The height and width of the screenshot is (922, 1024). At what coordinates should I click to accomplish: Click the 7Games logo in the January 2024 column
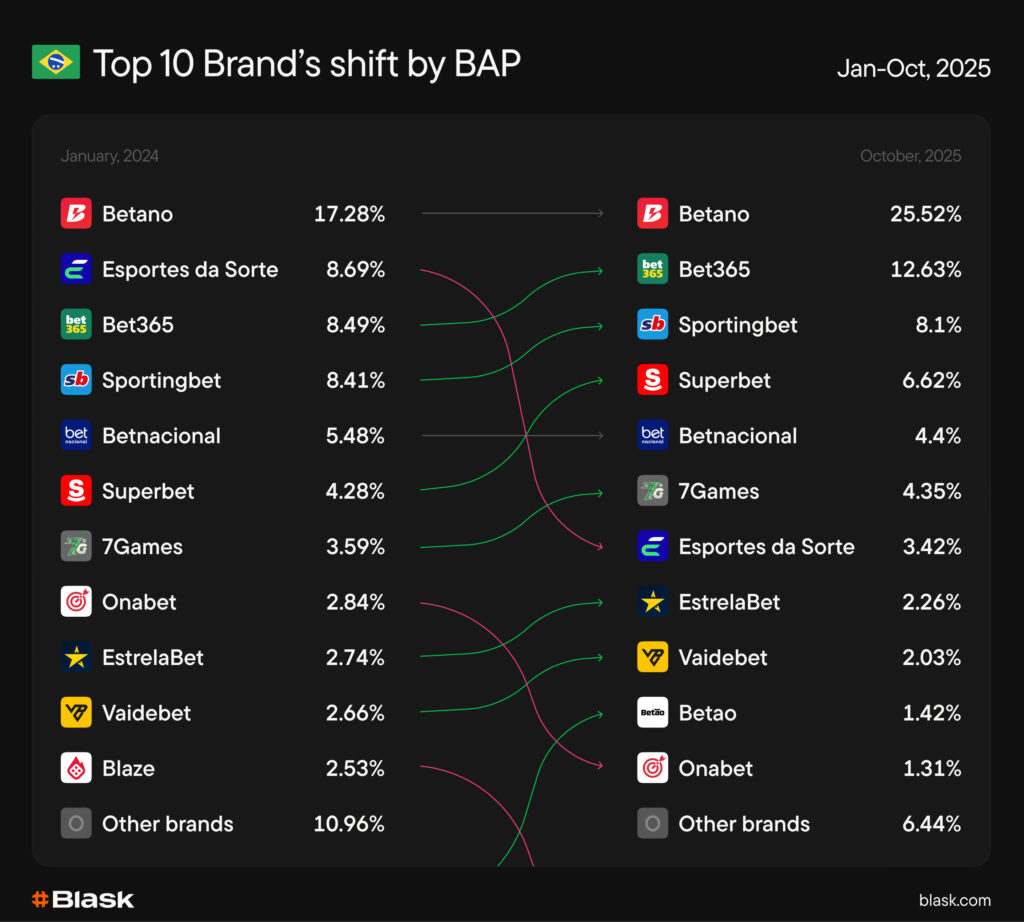click(76, 546)
